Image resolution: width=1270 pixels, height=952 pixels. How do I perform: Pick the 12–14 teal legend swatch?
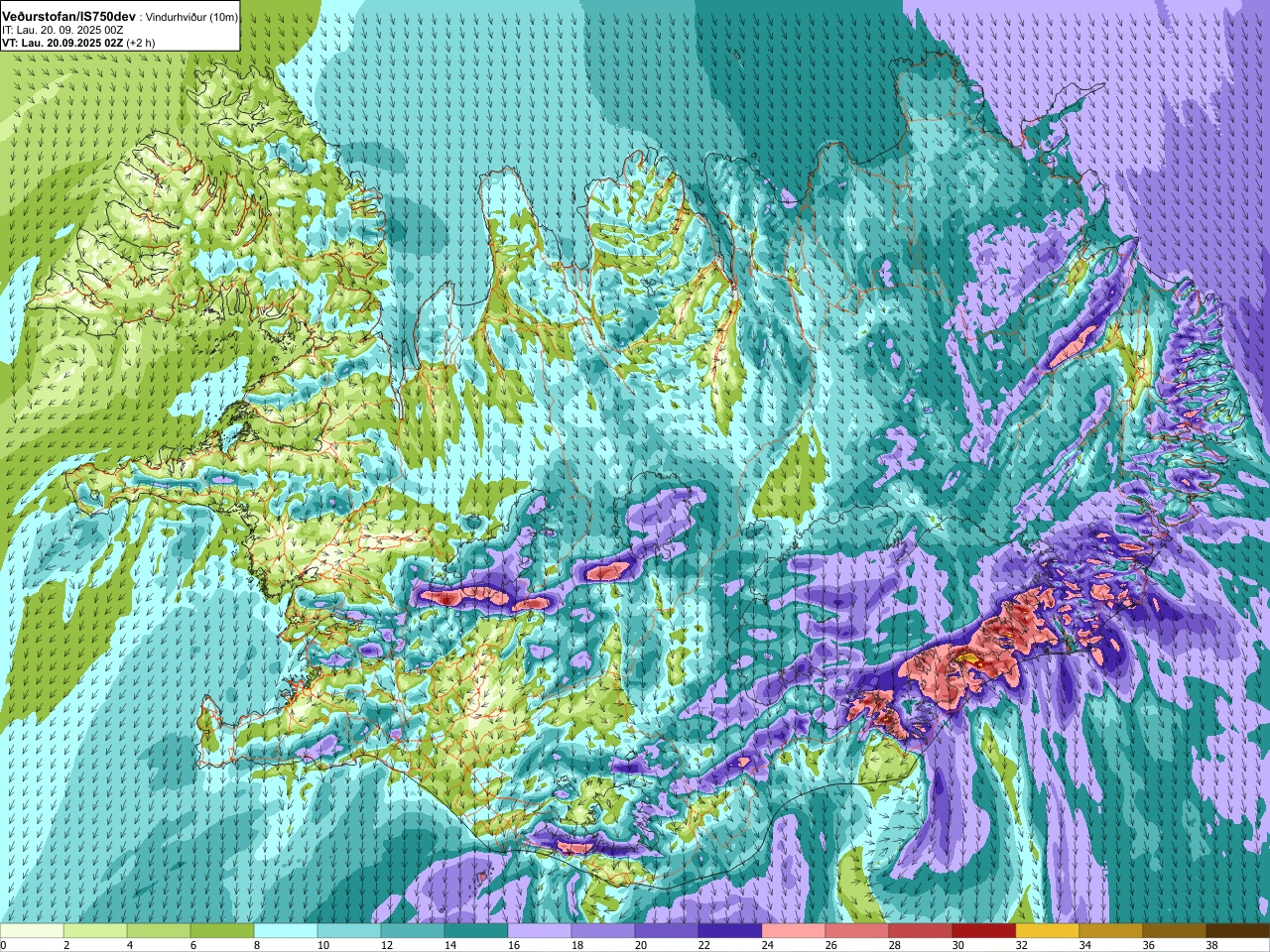point(413,932)
